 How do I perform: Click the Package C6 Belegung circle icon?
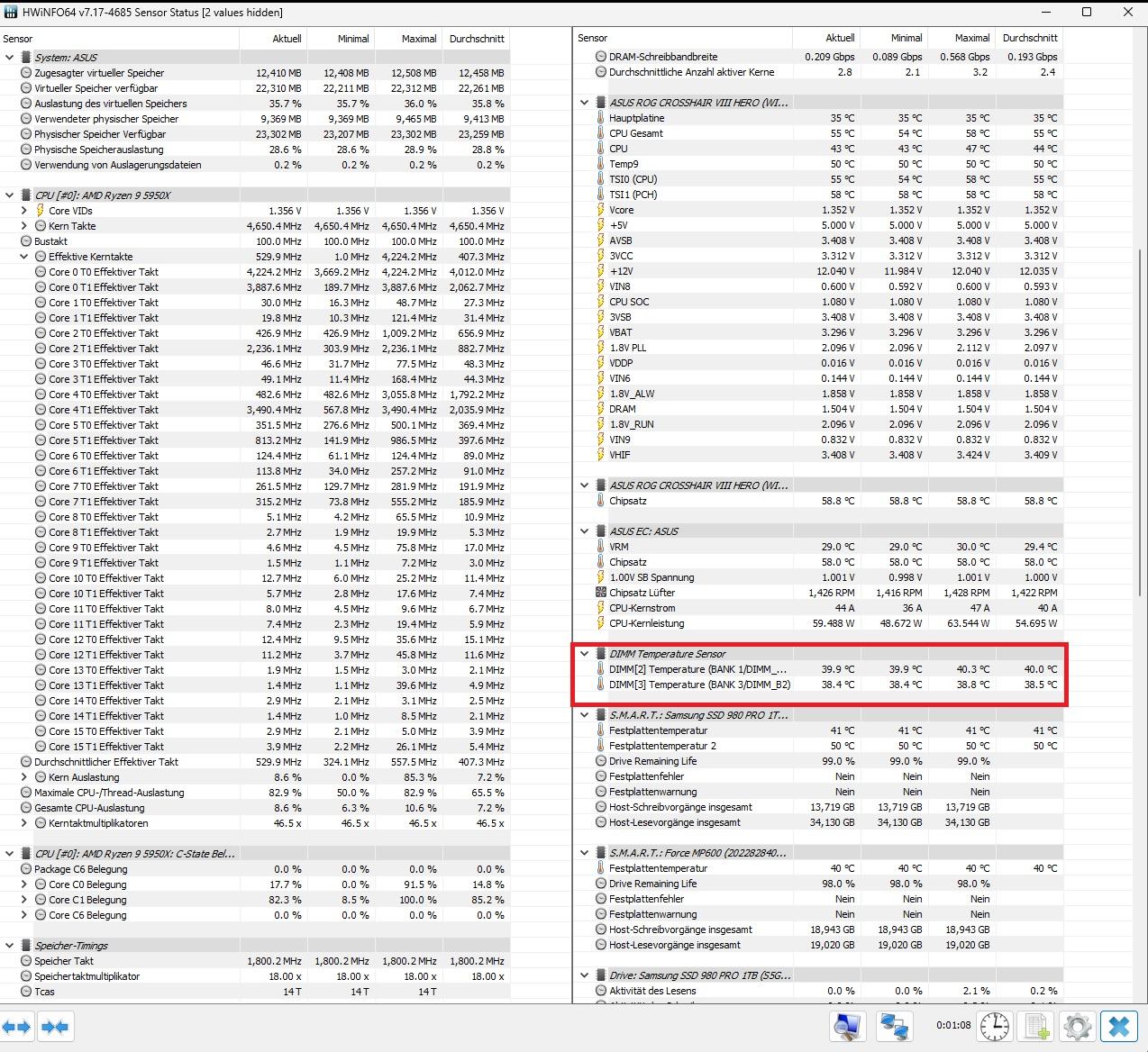26,869
